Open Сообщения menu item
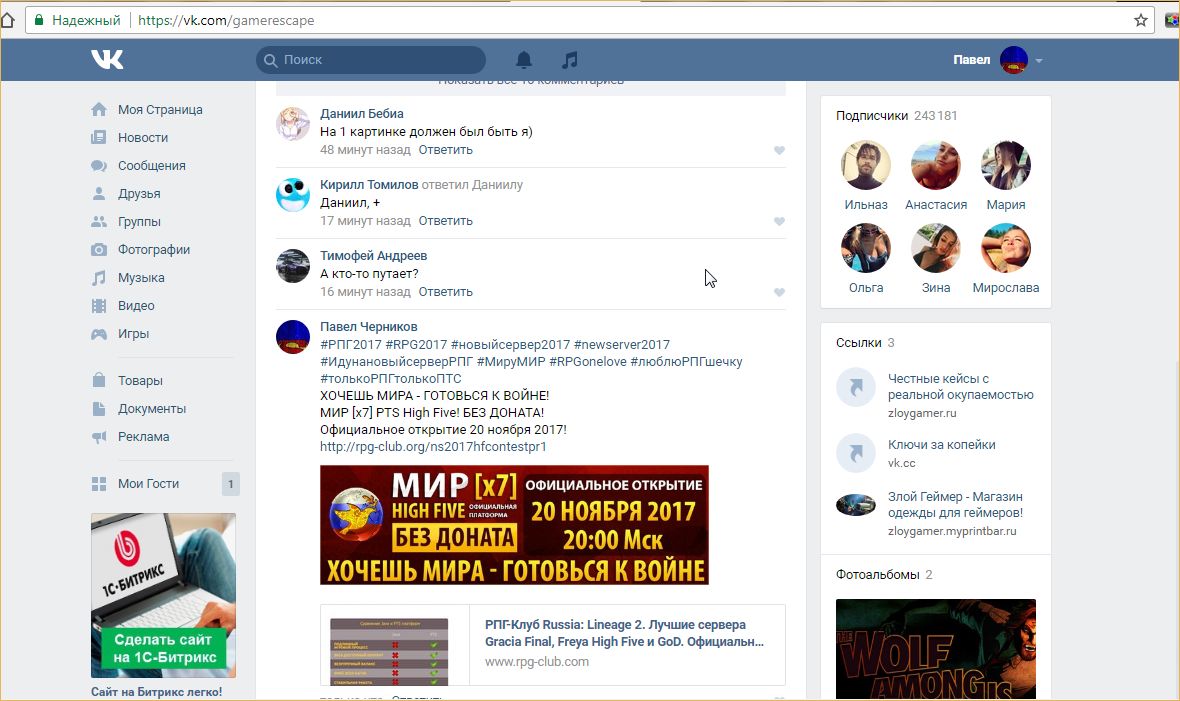Image resolution: width=1180 pixels, height=701 pixels. (152, 165)
